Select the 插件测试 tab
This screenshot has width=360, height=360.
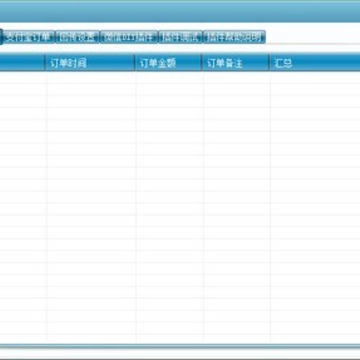pos(180,37)
